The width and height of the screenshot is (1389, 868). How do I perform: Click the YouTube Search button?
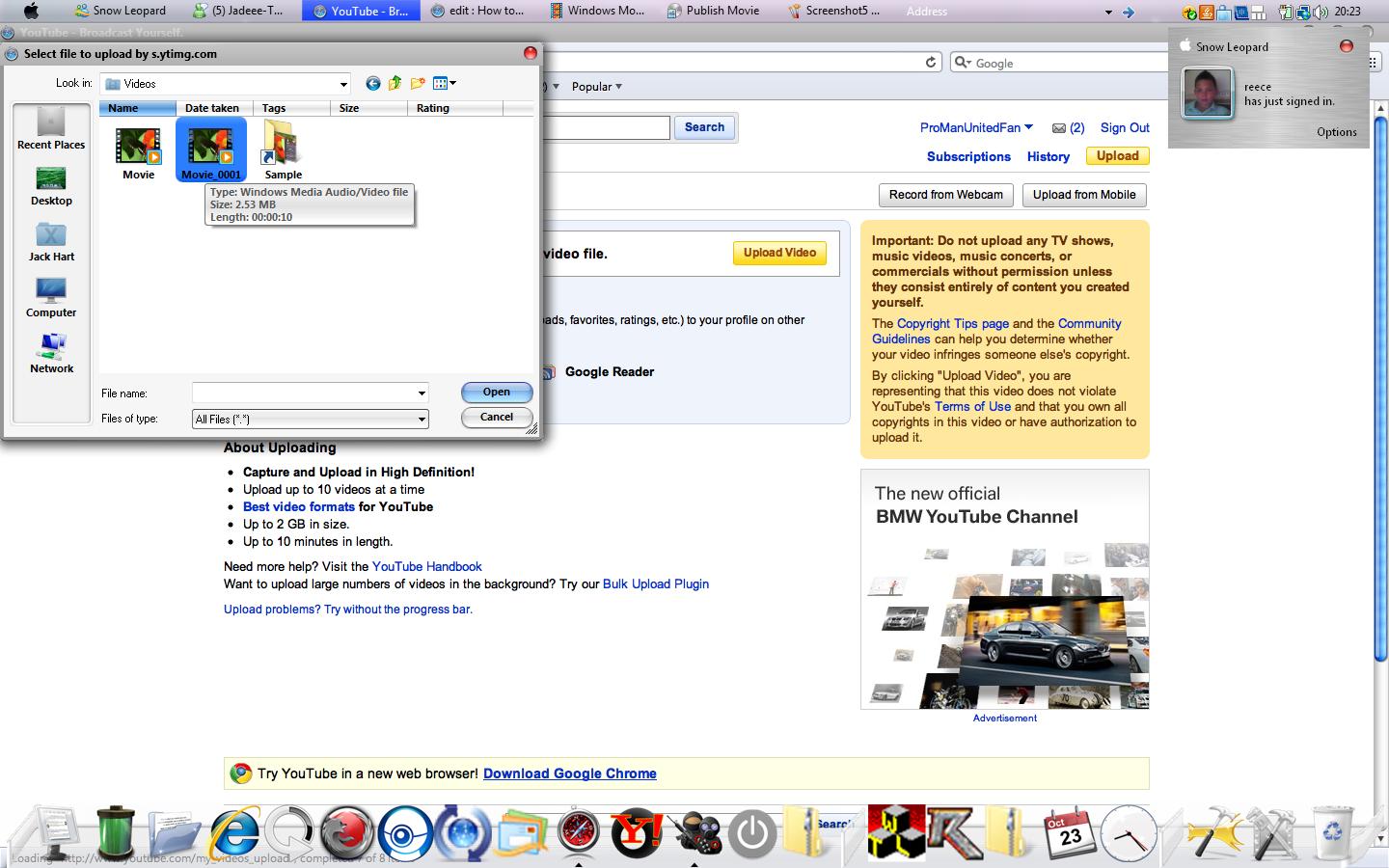(705, 127)
